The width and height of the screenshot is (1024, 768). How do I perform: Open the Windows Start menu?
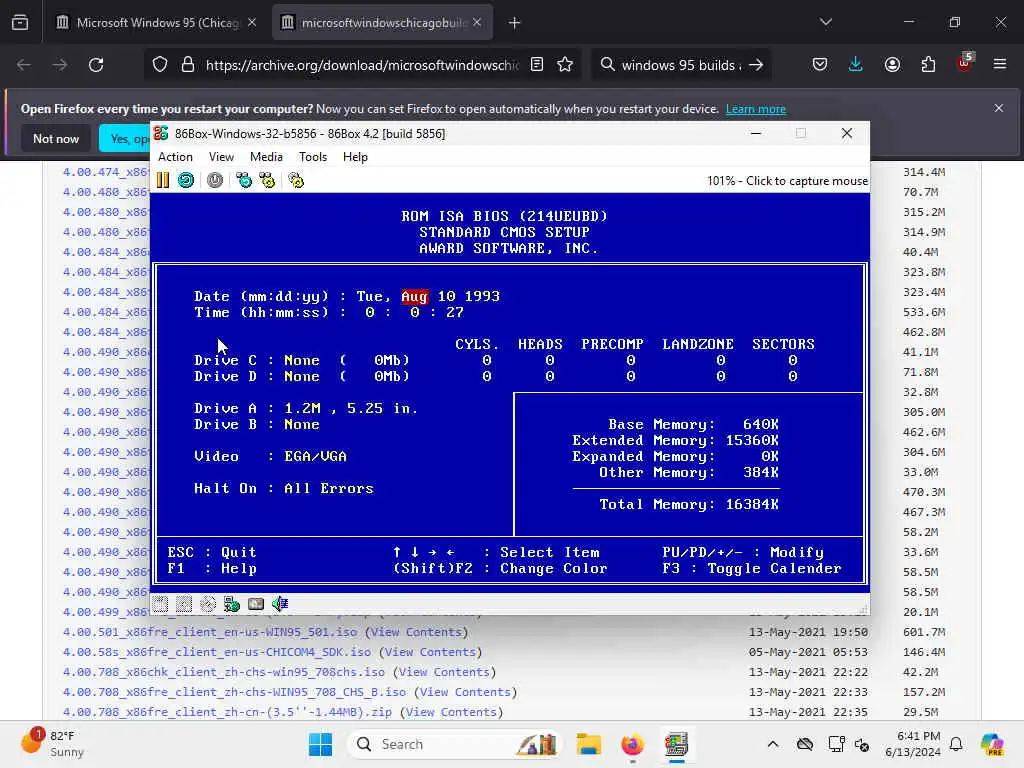pos(320,744)
